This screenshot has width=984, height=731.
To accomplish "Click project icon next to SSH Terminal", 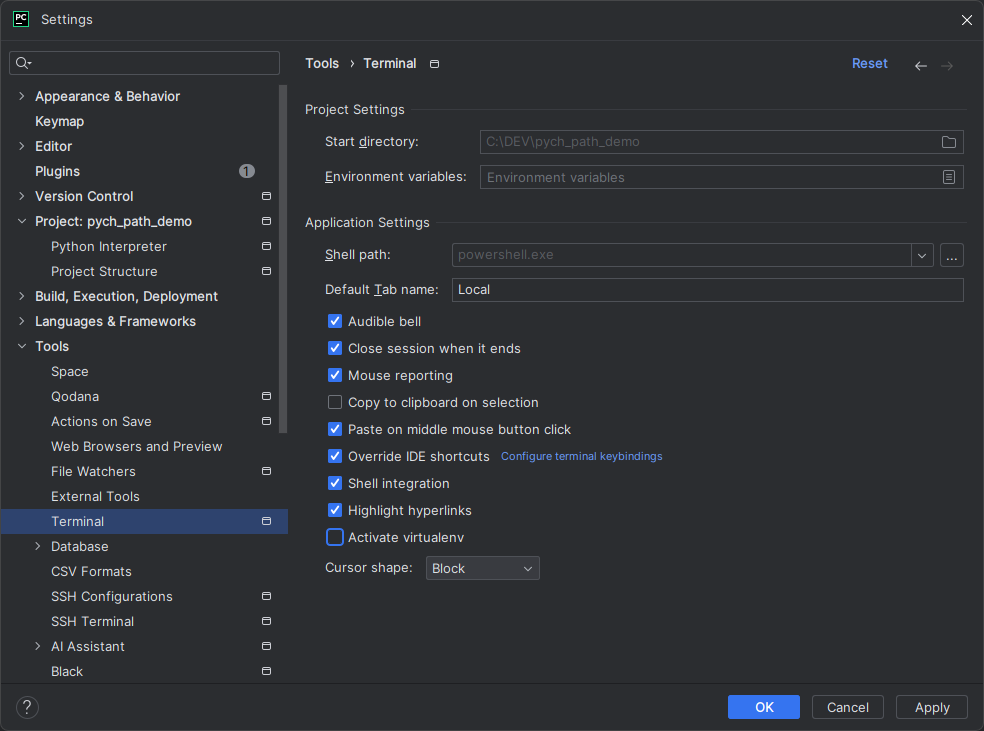I will click(x=266, y=621).
